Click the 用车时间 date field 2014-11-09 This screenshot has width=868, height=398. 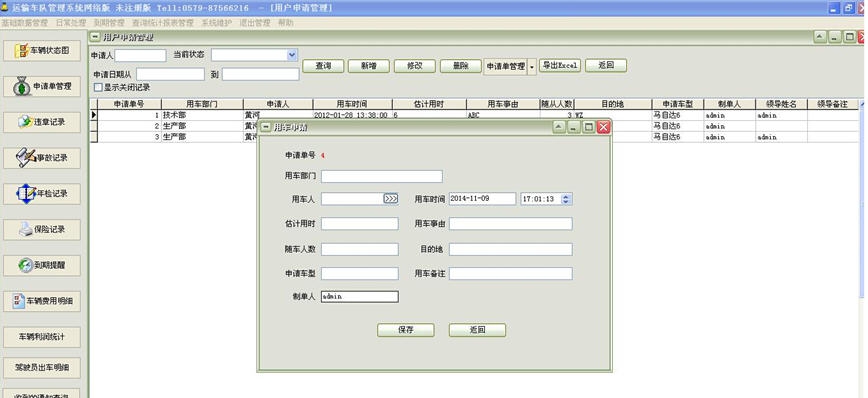[x=482, y=199]
